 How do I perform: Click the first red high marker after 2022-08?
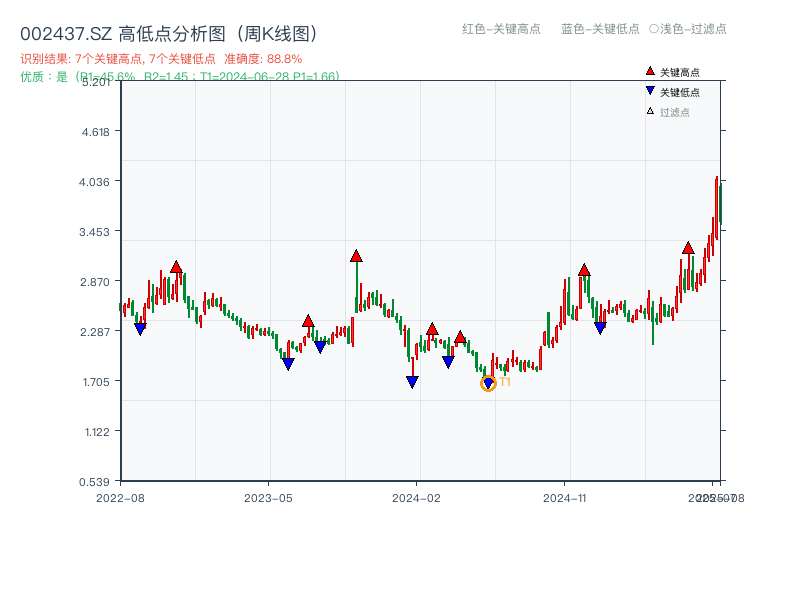(x=176, y=267)
